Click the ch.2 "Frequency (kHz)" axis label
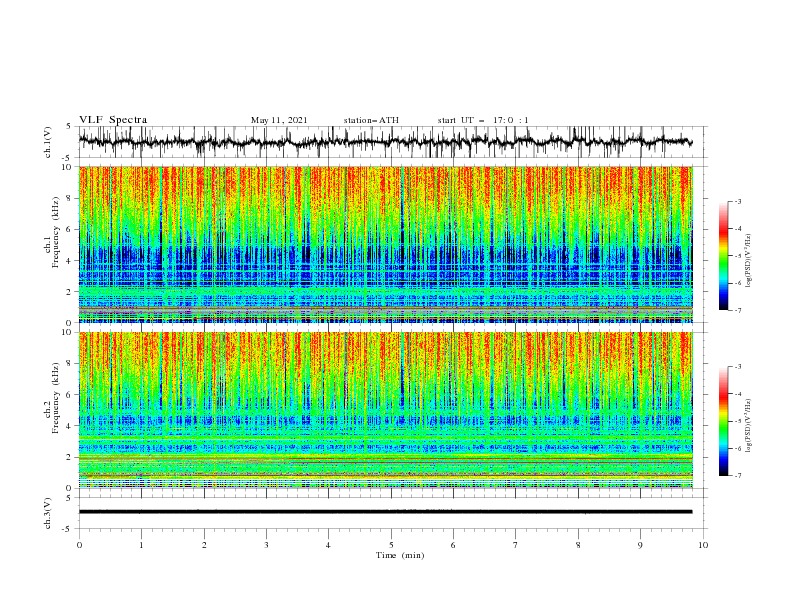 pos(55,398)
